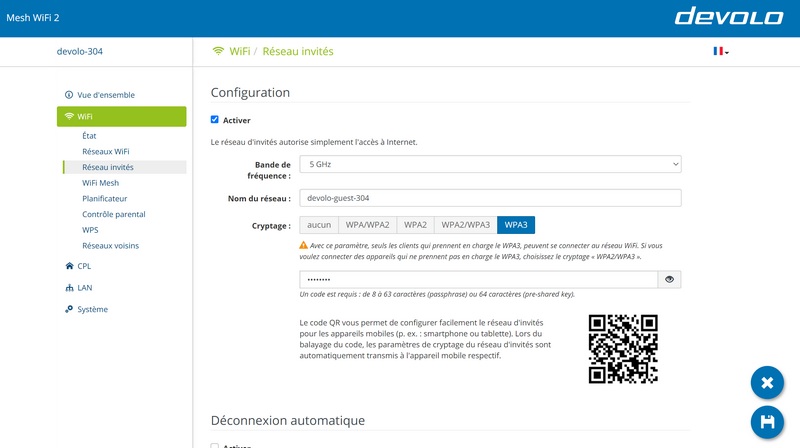Click the Configuration heading

(250, 92)
